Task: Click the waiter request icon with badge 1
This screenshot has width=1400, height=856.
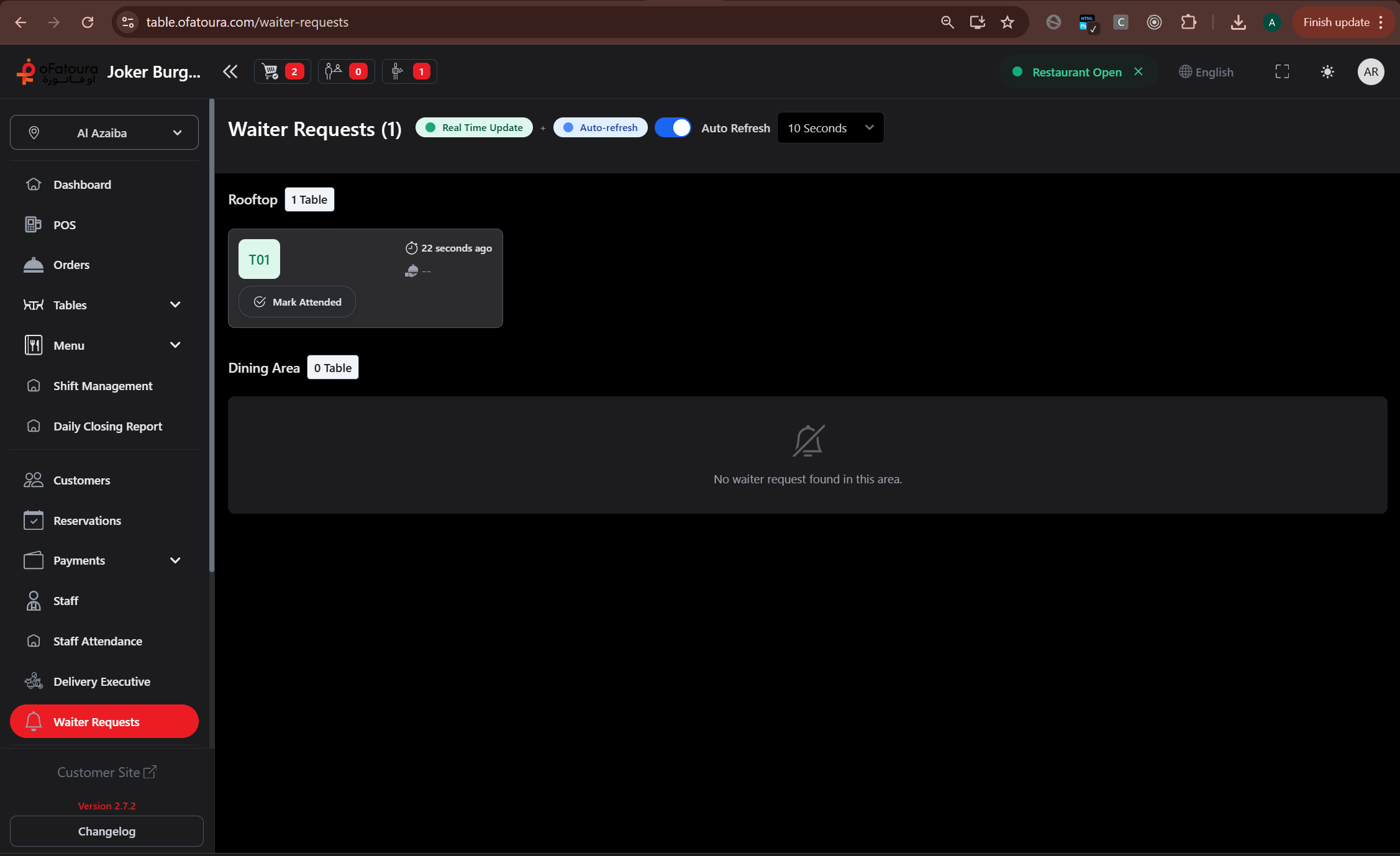Action: click(409, 71)
